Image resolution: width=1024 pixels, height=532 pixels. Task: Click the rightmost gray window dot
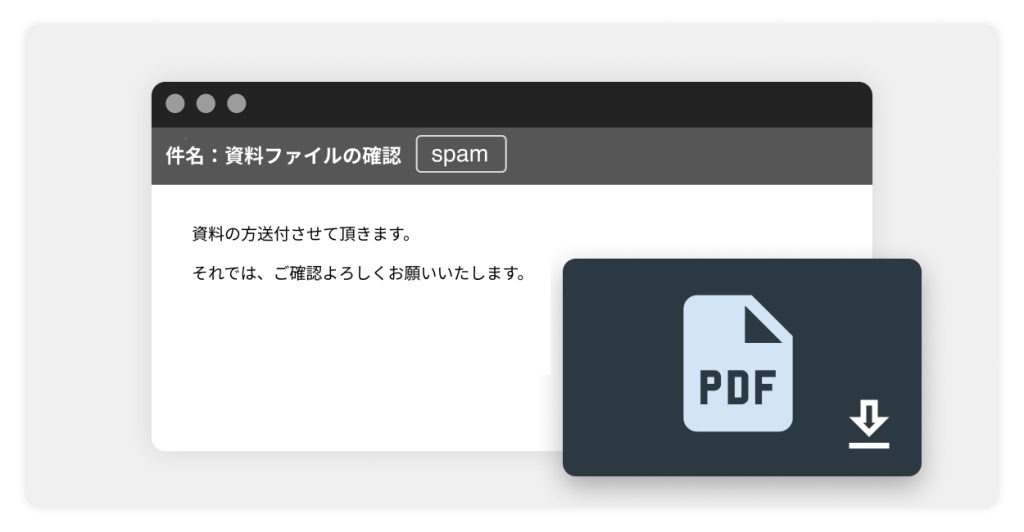[x=236, y=103]
